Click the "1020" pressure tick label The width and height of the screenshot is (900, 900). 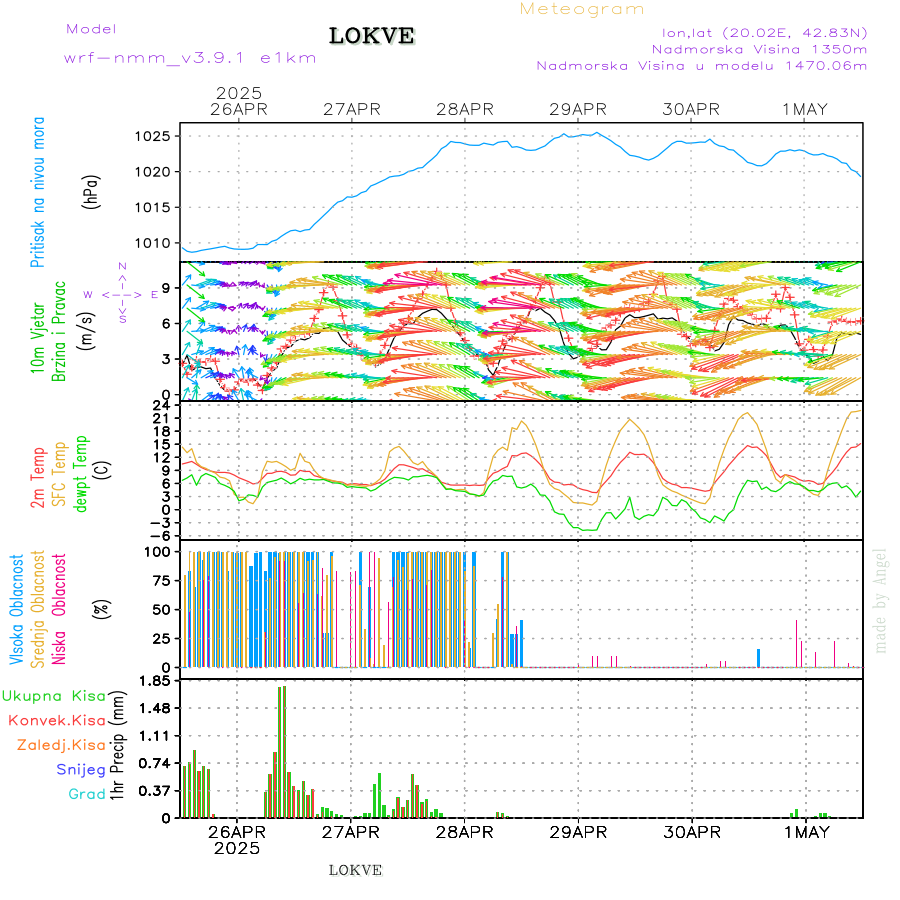click(x=153, y=172)
